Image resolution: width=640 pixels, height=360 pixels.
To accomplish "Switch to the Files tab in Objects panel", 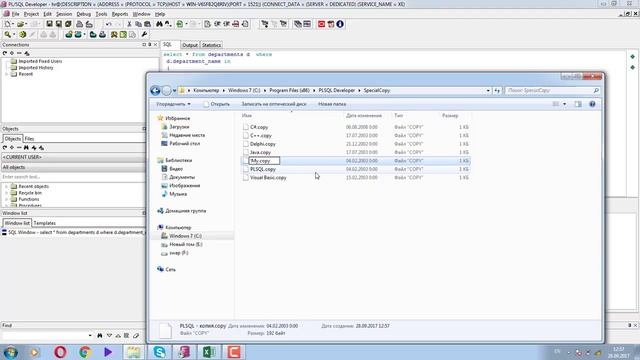I will 29,139.
